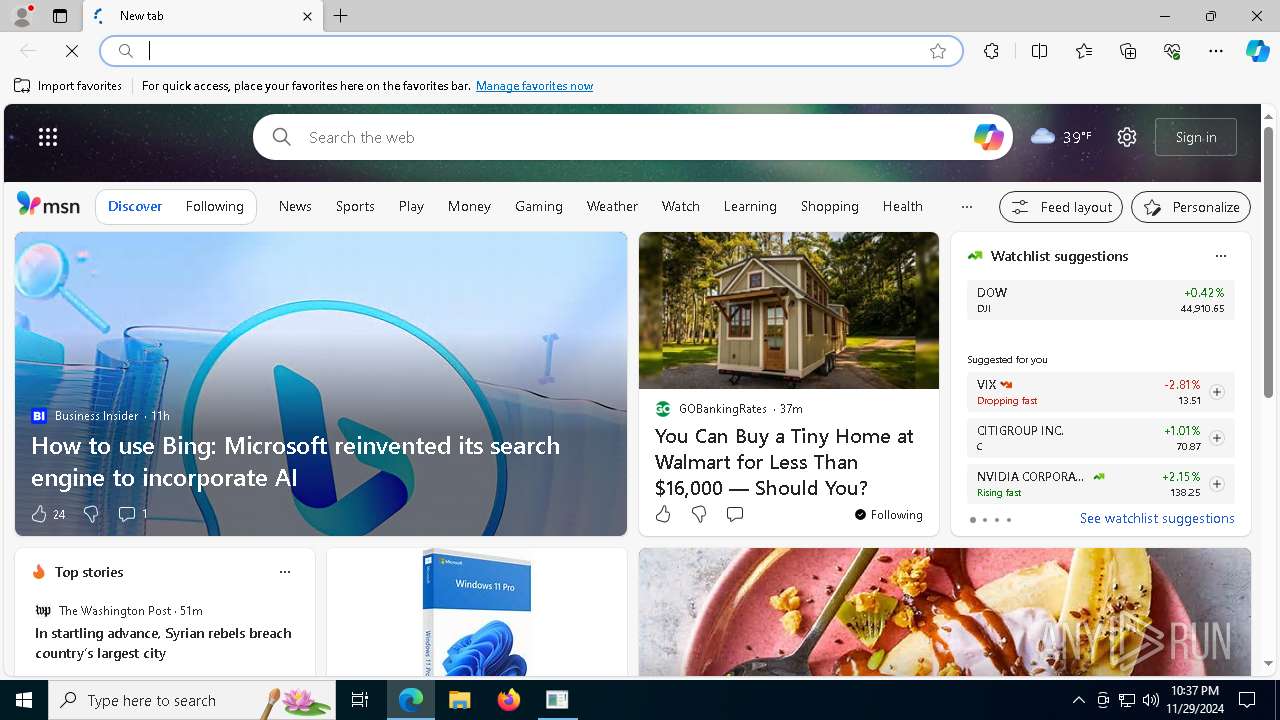Open the DOW index row

point(1101,300)
